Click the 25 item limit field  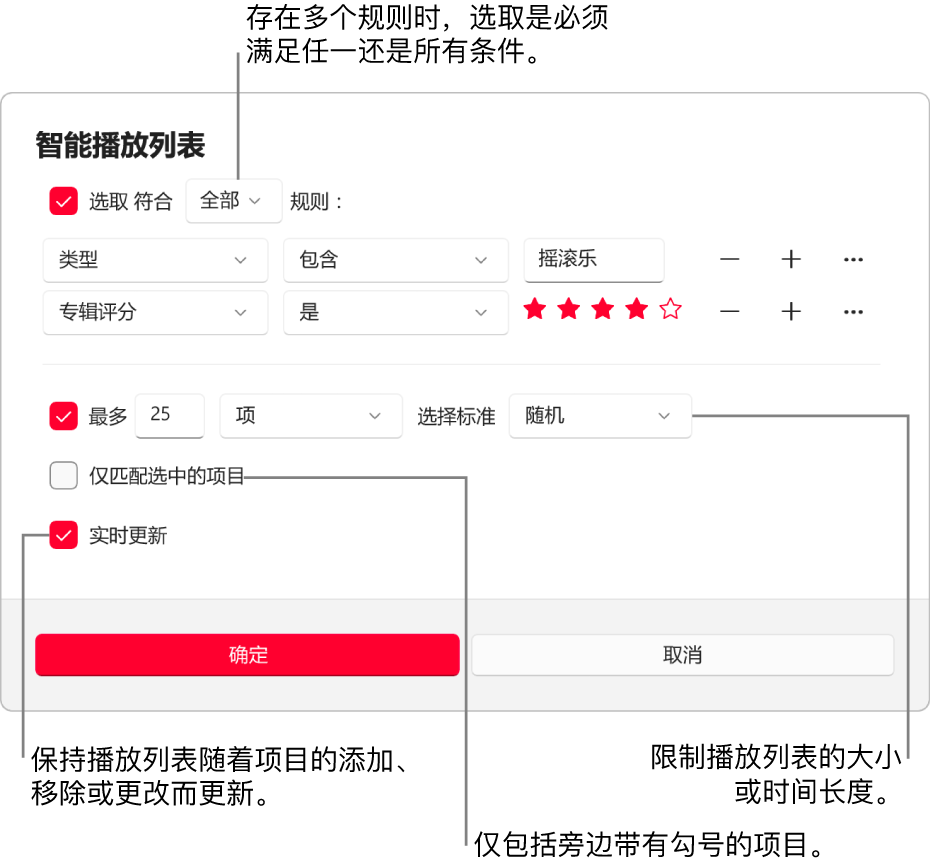point(169,416)
